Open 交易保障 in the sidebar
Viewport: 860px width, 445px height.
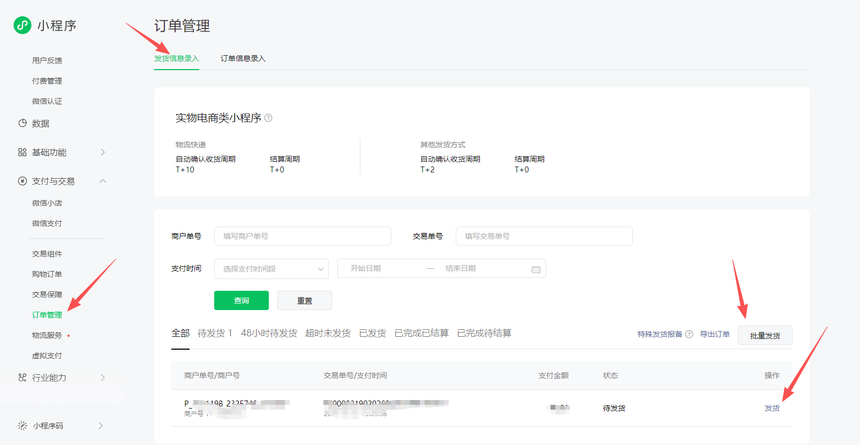[47, 295]
